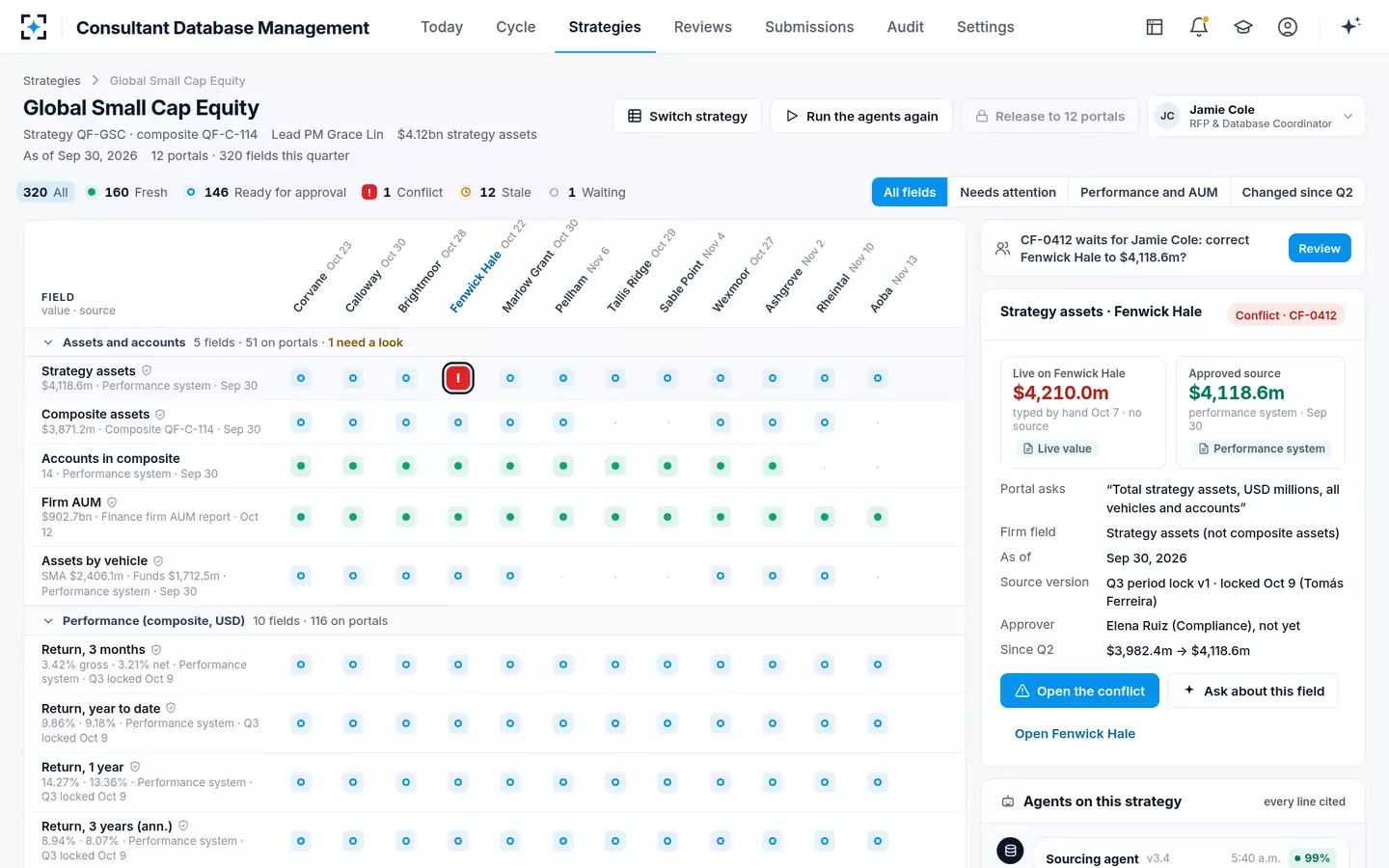Open the Strategies tab
Image resolution: width=1389 pixels, height=868 pixels.
[605, 27]
